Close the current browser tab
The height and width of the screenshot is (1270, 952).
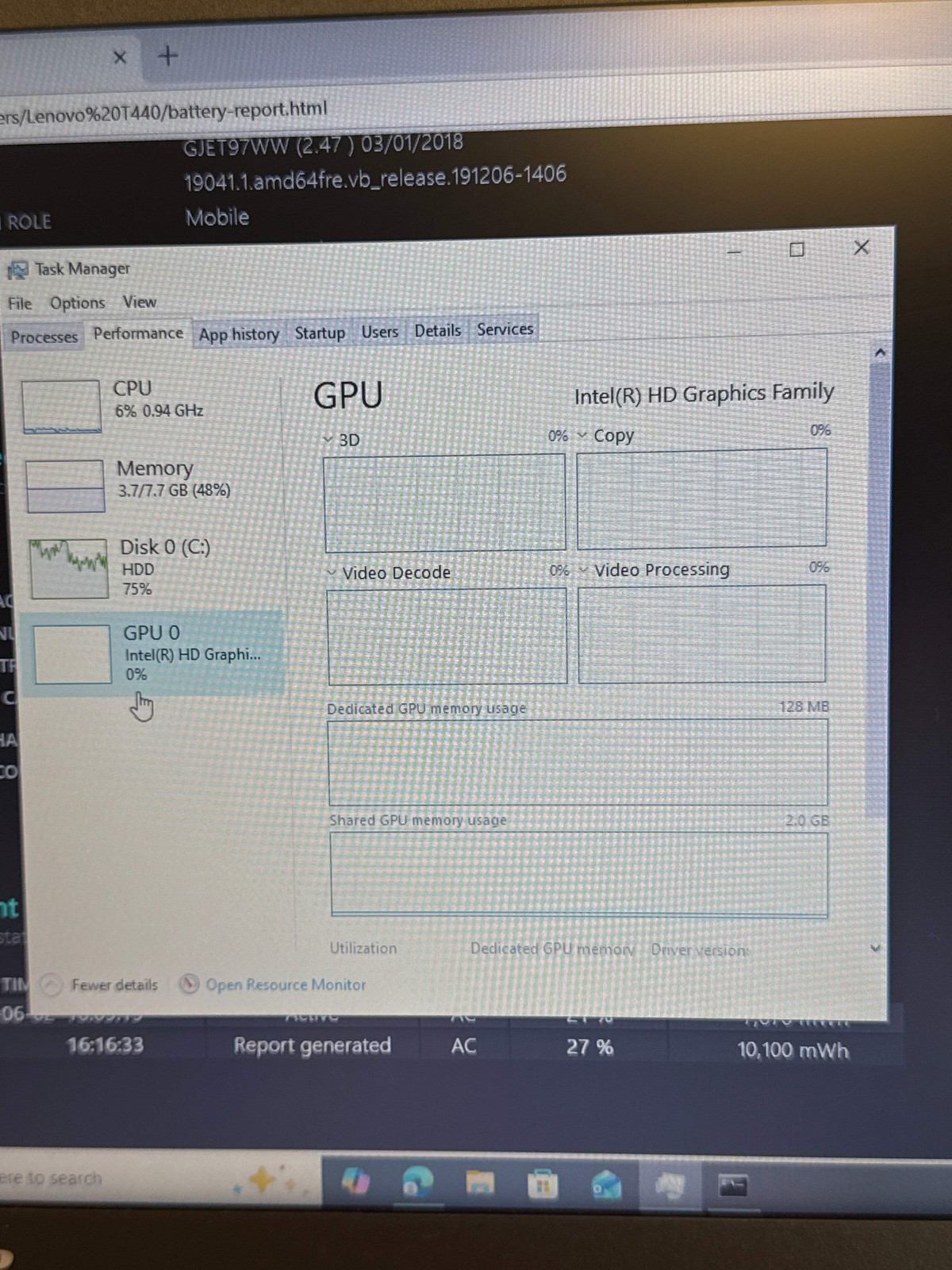pyautogui.click(x=120, y=57)
